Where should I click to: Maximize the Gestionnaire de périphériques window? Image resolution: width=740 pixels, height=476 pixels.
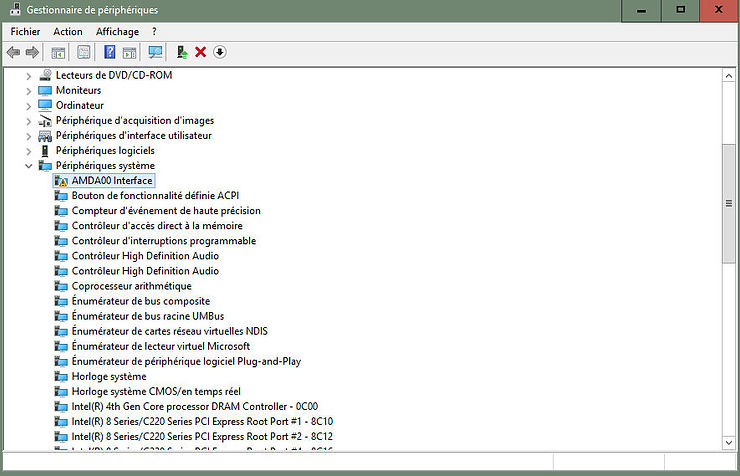click(680, 10)
